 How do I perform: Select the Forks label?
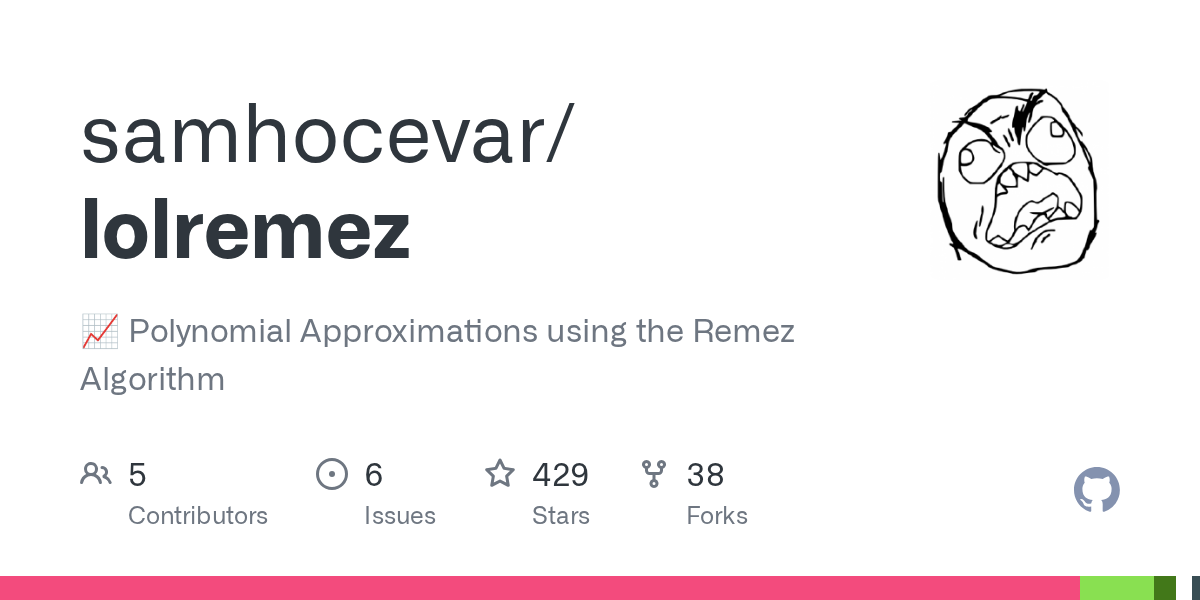(x=717, y=516)
